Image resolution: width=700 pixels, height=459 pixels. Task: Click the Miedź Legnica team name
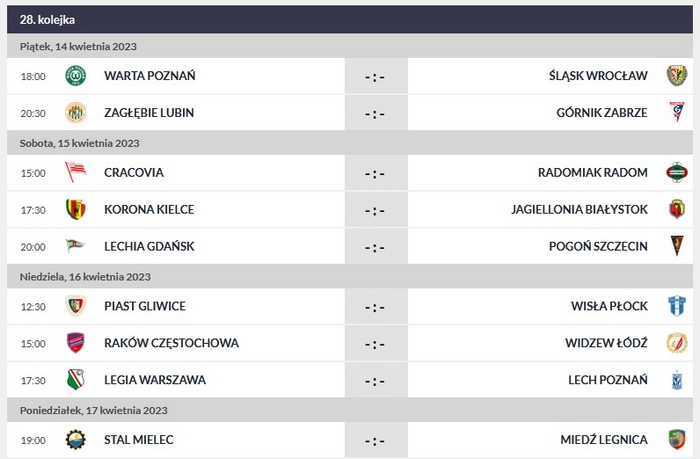coord(604,439)
